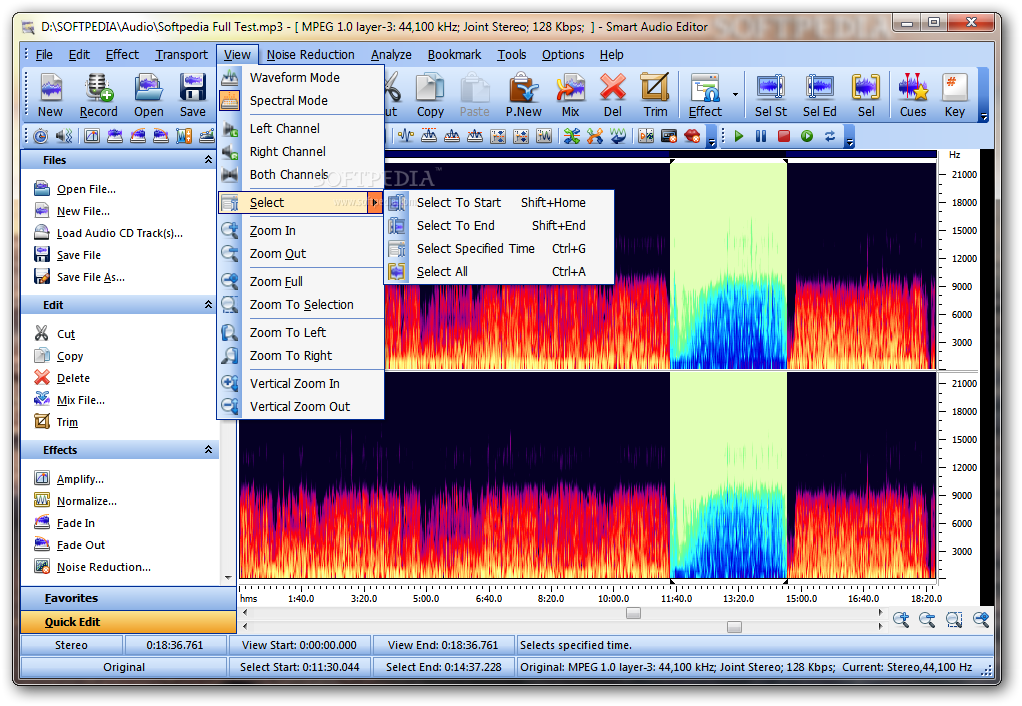Click the zoom to selection magnifier icon
Image resolution: width=1022 pixels, height=706 pixels.
(954, 619)
